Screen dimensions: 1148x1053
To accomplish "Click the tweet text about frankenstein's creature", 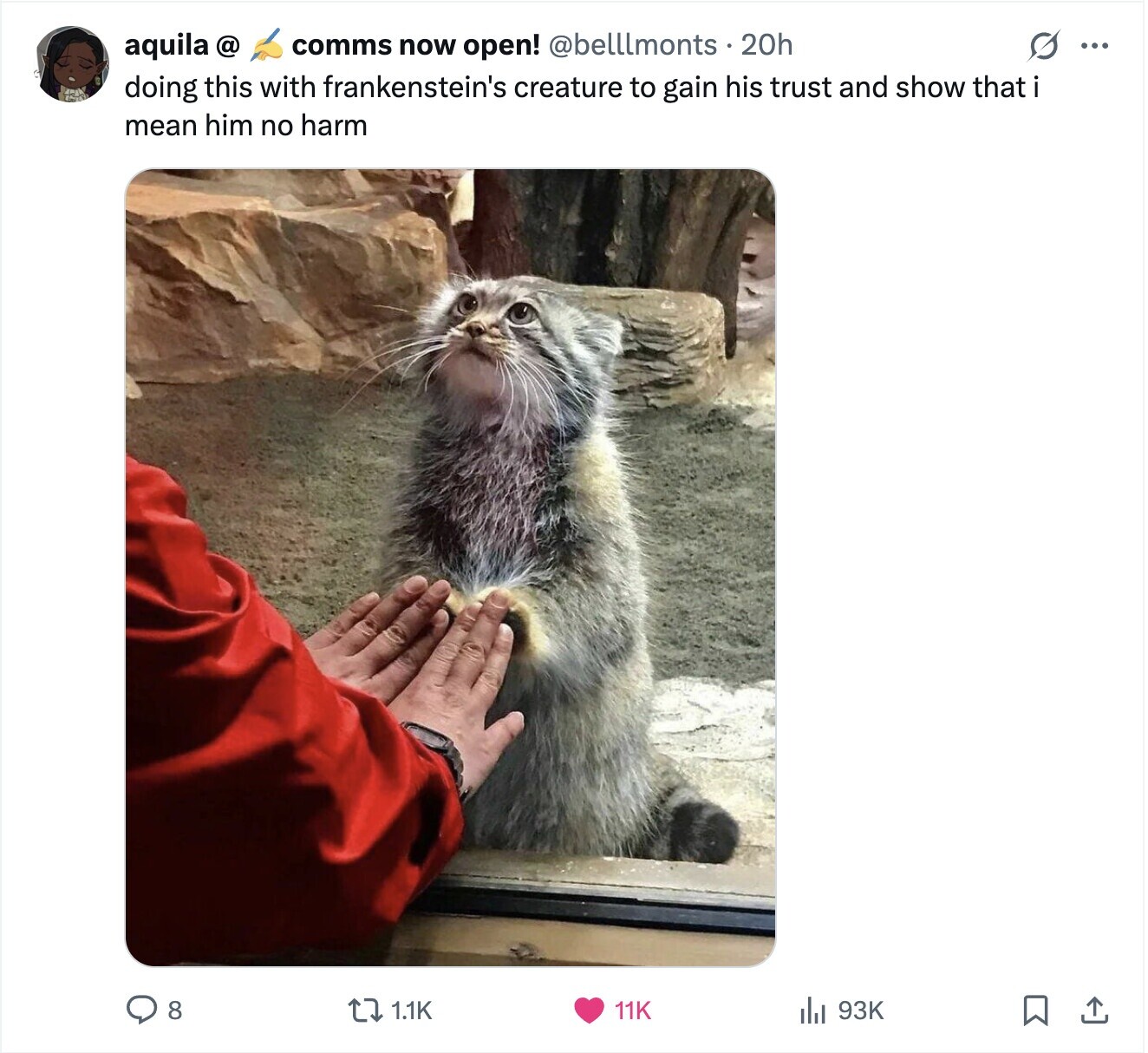I will (x=582, y=107).
